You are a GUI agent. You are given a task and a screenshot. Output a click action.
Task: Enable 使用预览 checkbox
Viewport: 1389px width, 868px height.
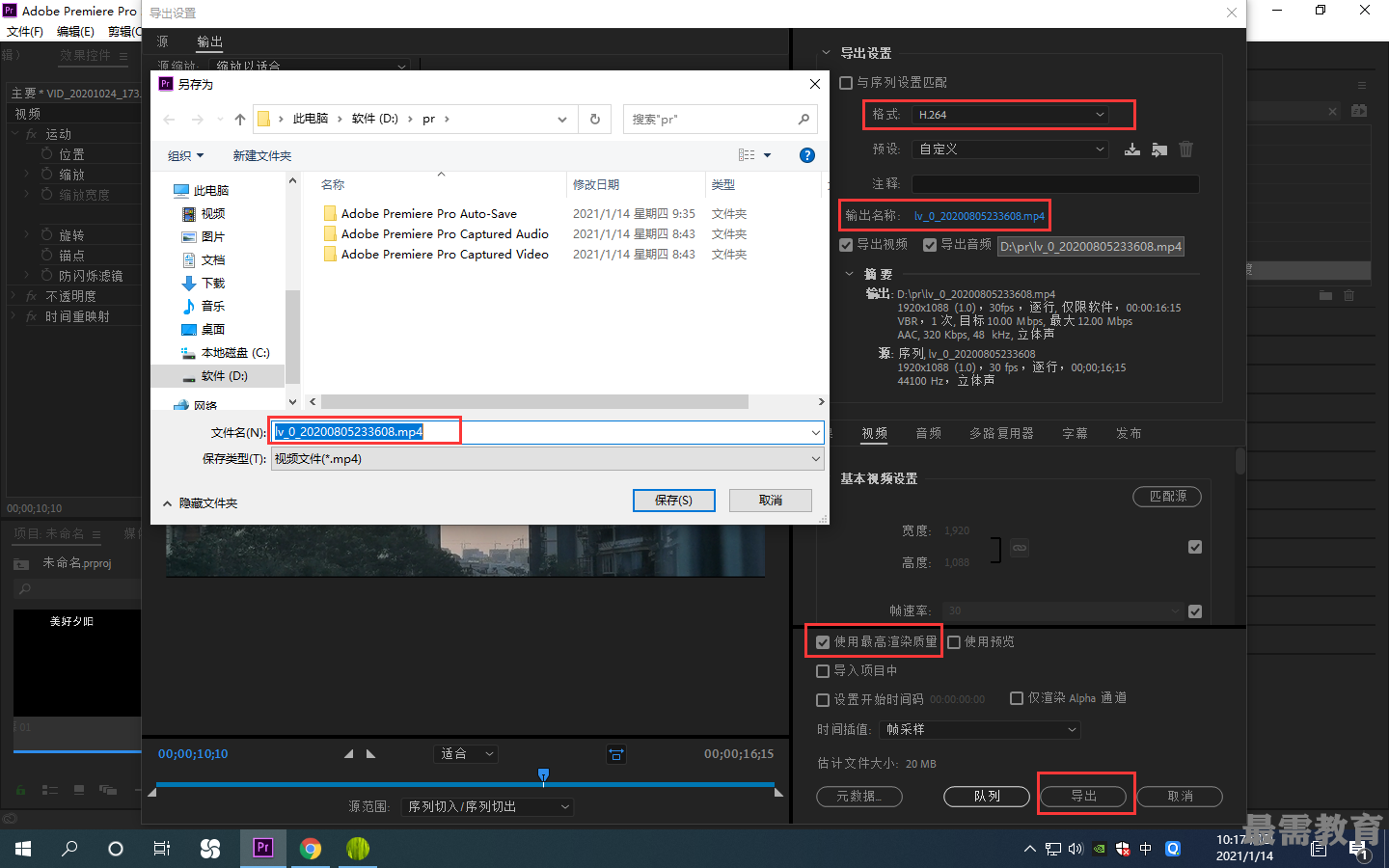[x=954, y=642]
